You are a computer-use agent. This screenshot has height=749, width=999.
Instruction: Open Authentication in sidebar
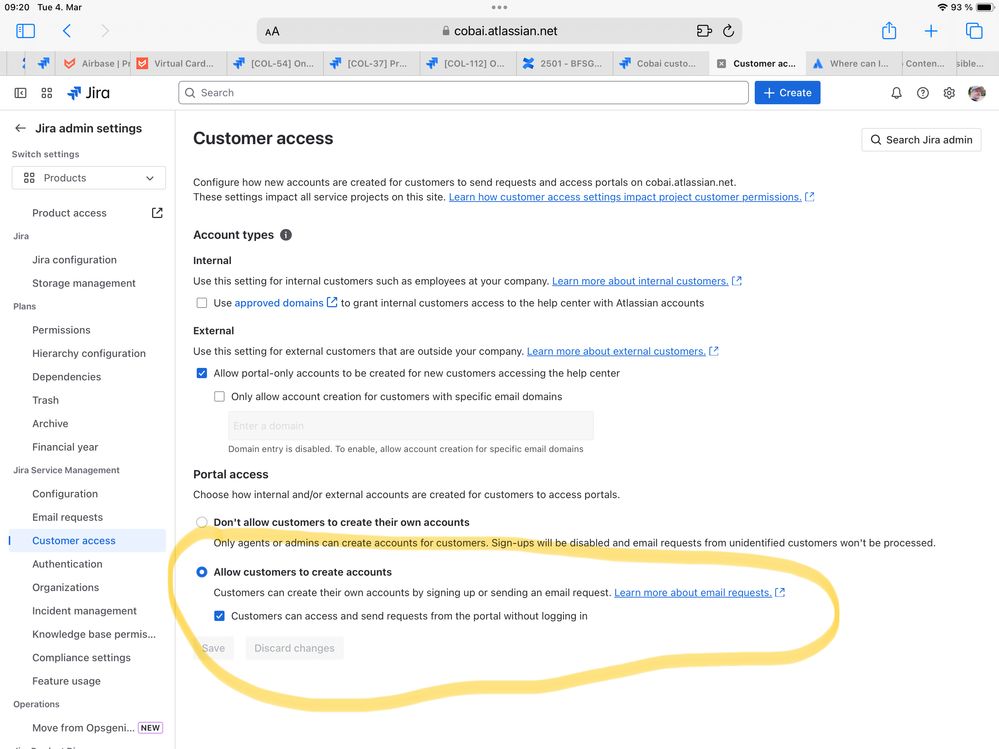pyautogui.click(x=68, y=564)
